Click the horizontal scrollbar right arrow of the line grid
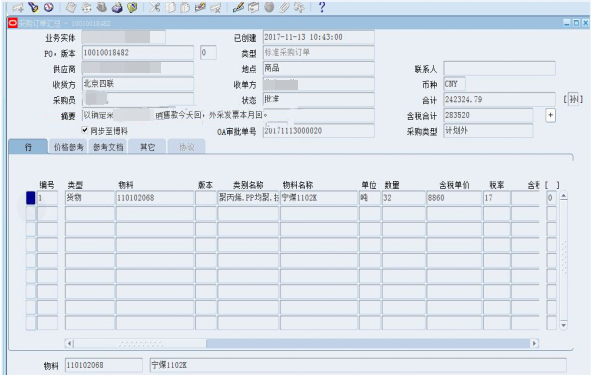 click(534, 343)
